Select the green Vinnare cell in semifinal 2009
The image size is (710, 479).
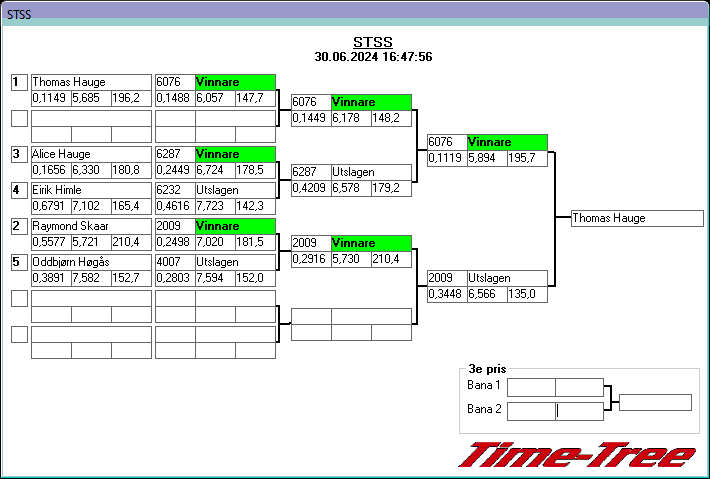click(x=371, y=243)
